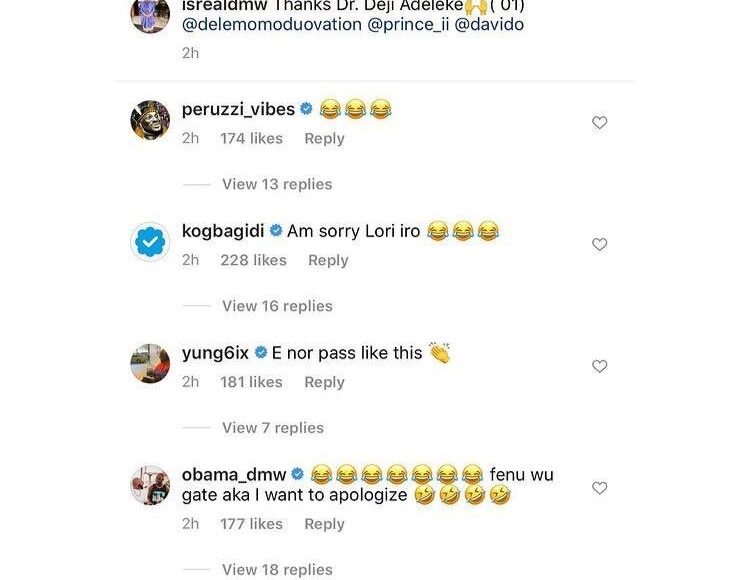Open kogbagidi verified avatar
Viewport: 750px width, 580px height.
[150, 242]
